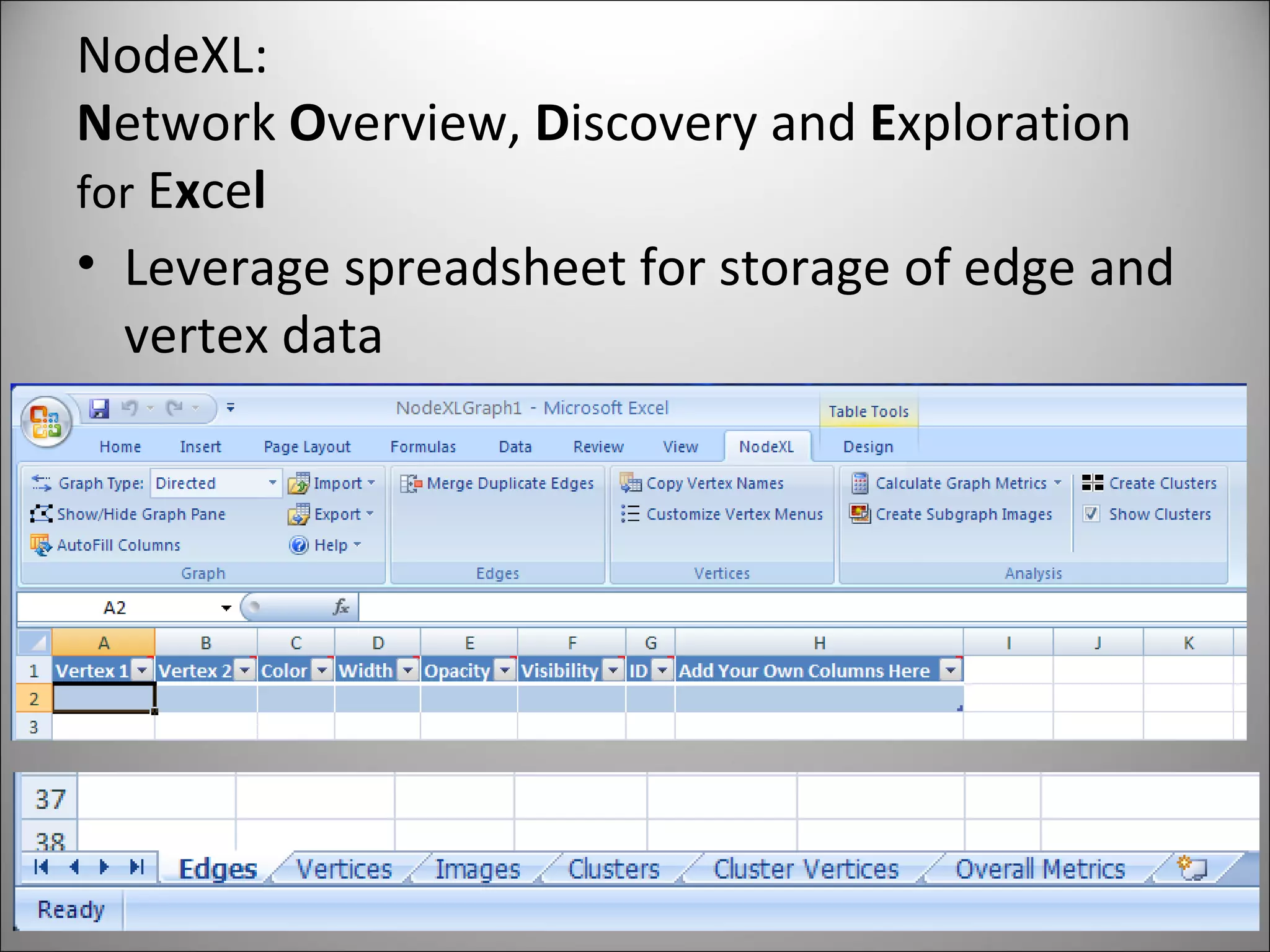Expand Calculate Graph Metrics dropdown arrow
Image resolution: width=1270 pixels, height=952 pixels.
(x=1057, y=483)
